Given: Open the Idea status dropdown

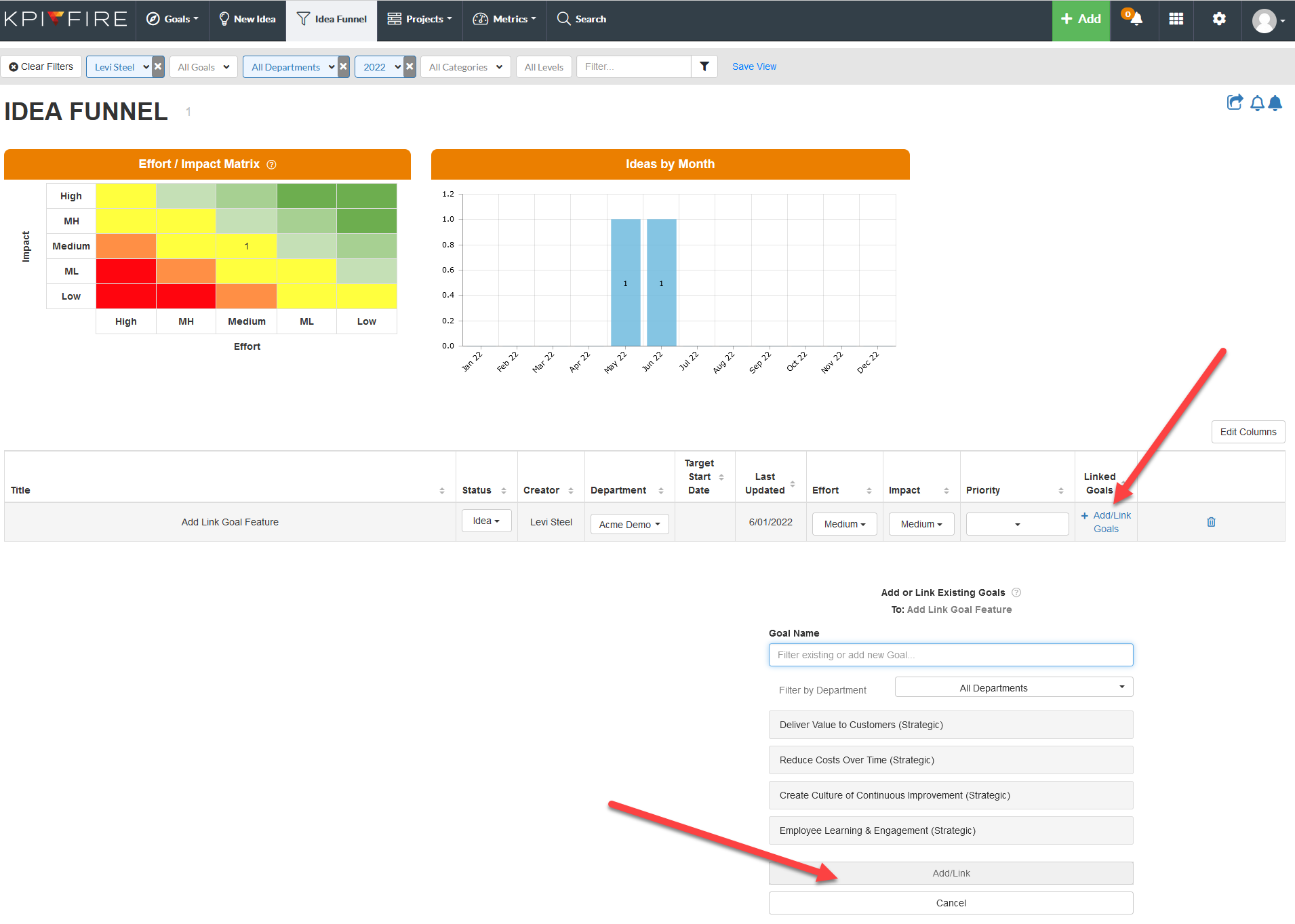Looking at the screenshot, I should pos(486,521).
